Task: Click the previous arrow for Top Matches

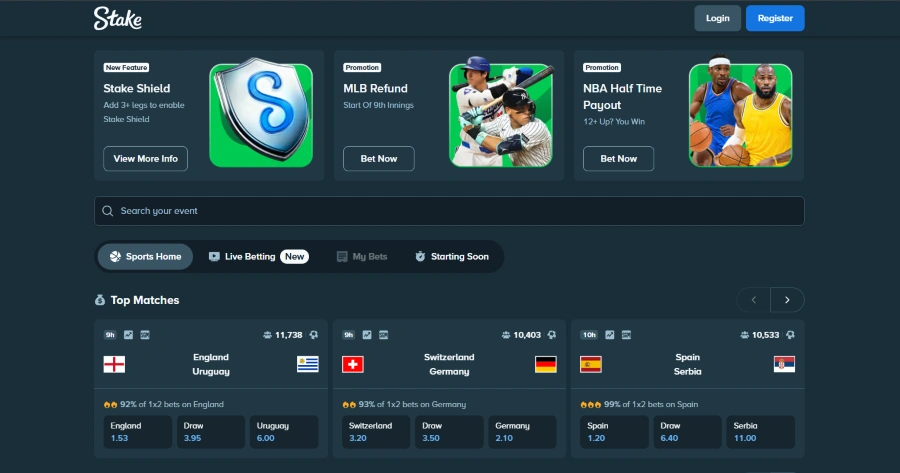Action: click(x=754, y=300)
